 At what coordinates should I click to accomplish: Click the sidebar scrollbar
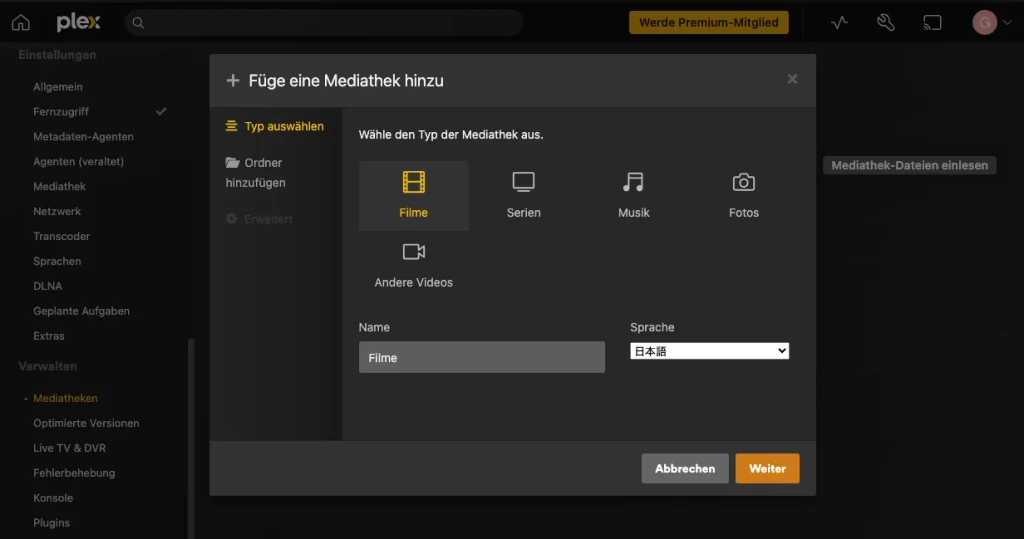tap(191, 438)
